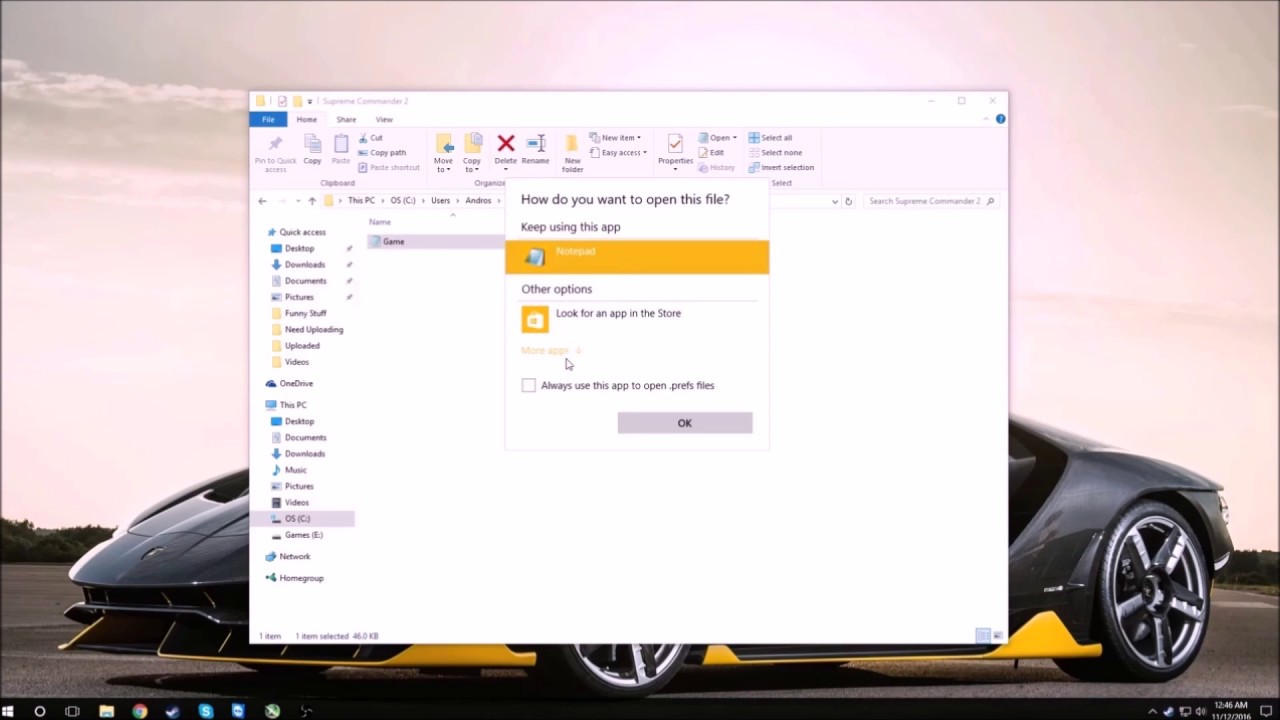The width and height of the screenshot is (1280, 720).
Task: Click the Paste shortcut command
Action: (x=389, y=168)
